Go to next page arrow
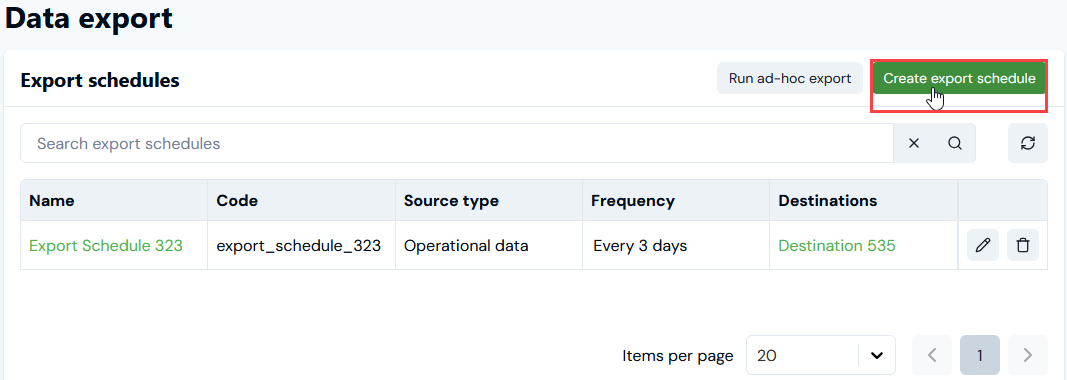Image resolution: width=1067 pixels, height=380 pixels. pos(1028,355)
